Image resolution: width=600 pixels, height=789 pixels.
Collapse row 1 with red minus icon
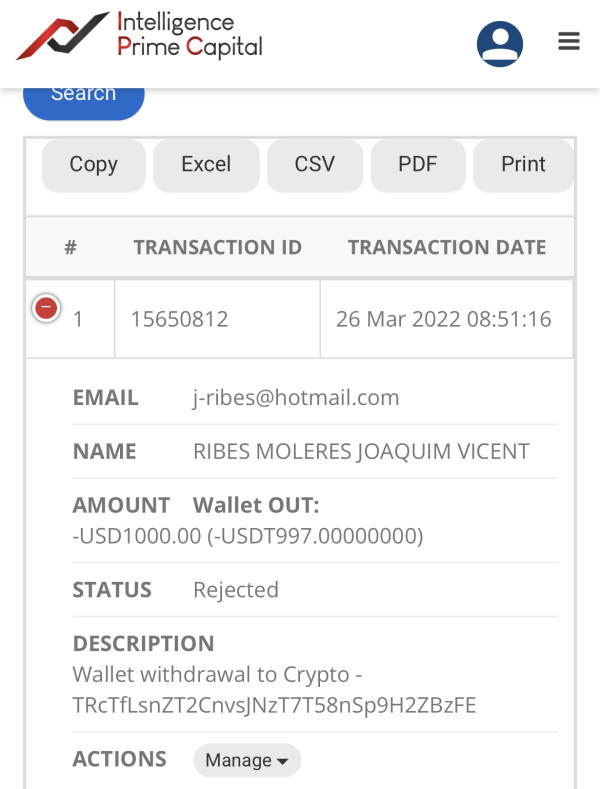(x=46, y=309)
